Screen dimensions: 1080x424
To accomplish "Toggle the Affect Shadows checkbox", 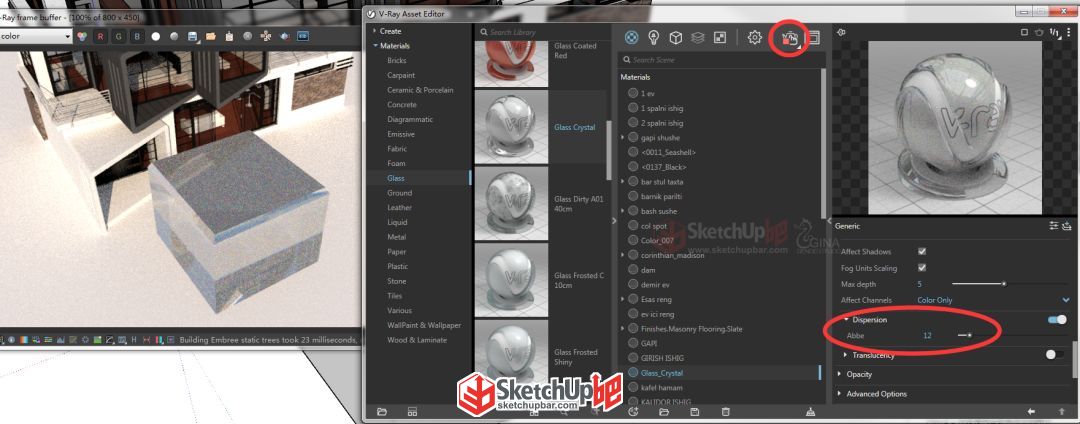I will [x=922, y=252].
